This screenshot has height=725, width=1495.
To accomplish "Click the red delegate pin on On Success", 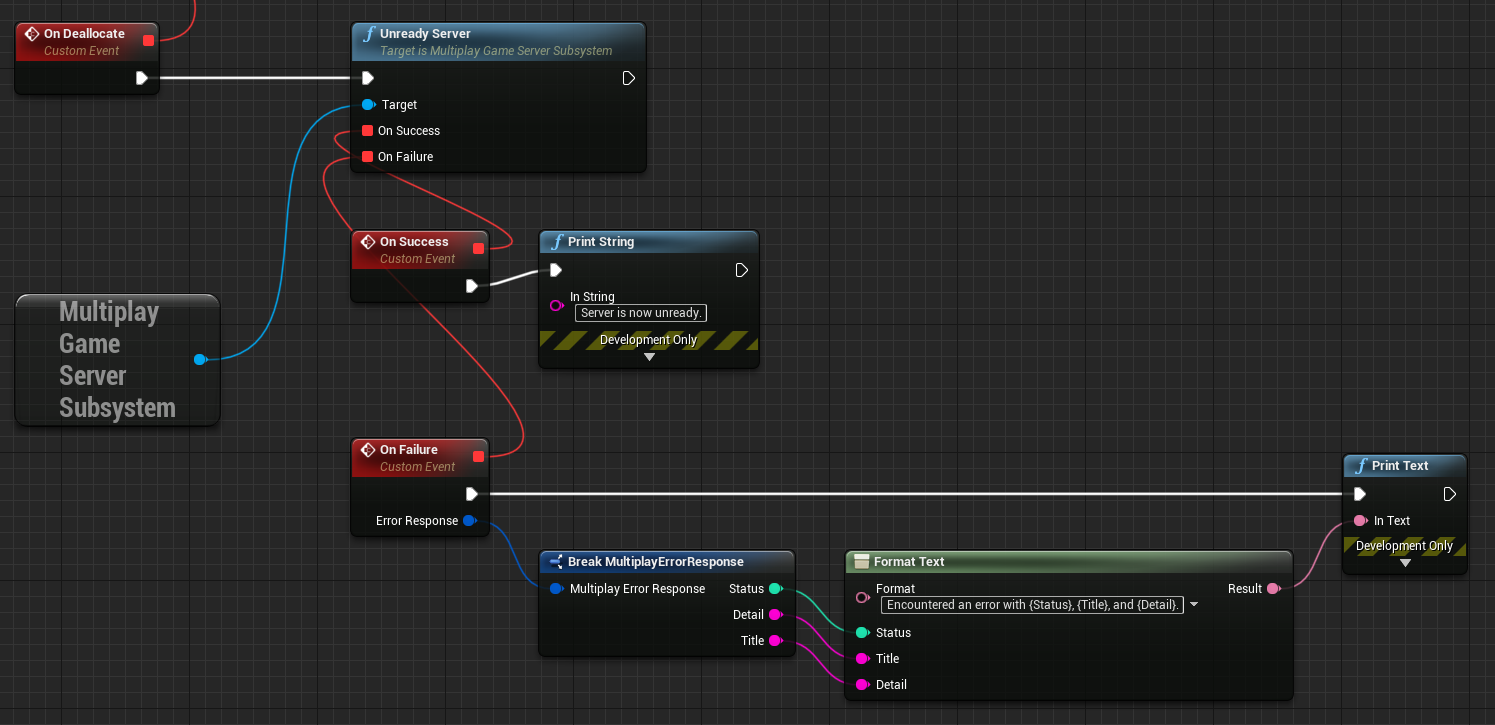I will click(477, 246).
